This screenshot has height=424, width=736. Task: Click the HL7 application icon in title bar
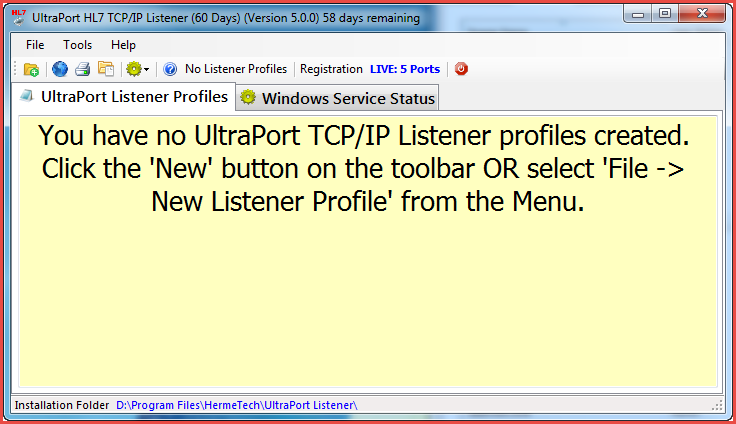(19, 17)
